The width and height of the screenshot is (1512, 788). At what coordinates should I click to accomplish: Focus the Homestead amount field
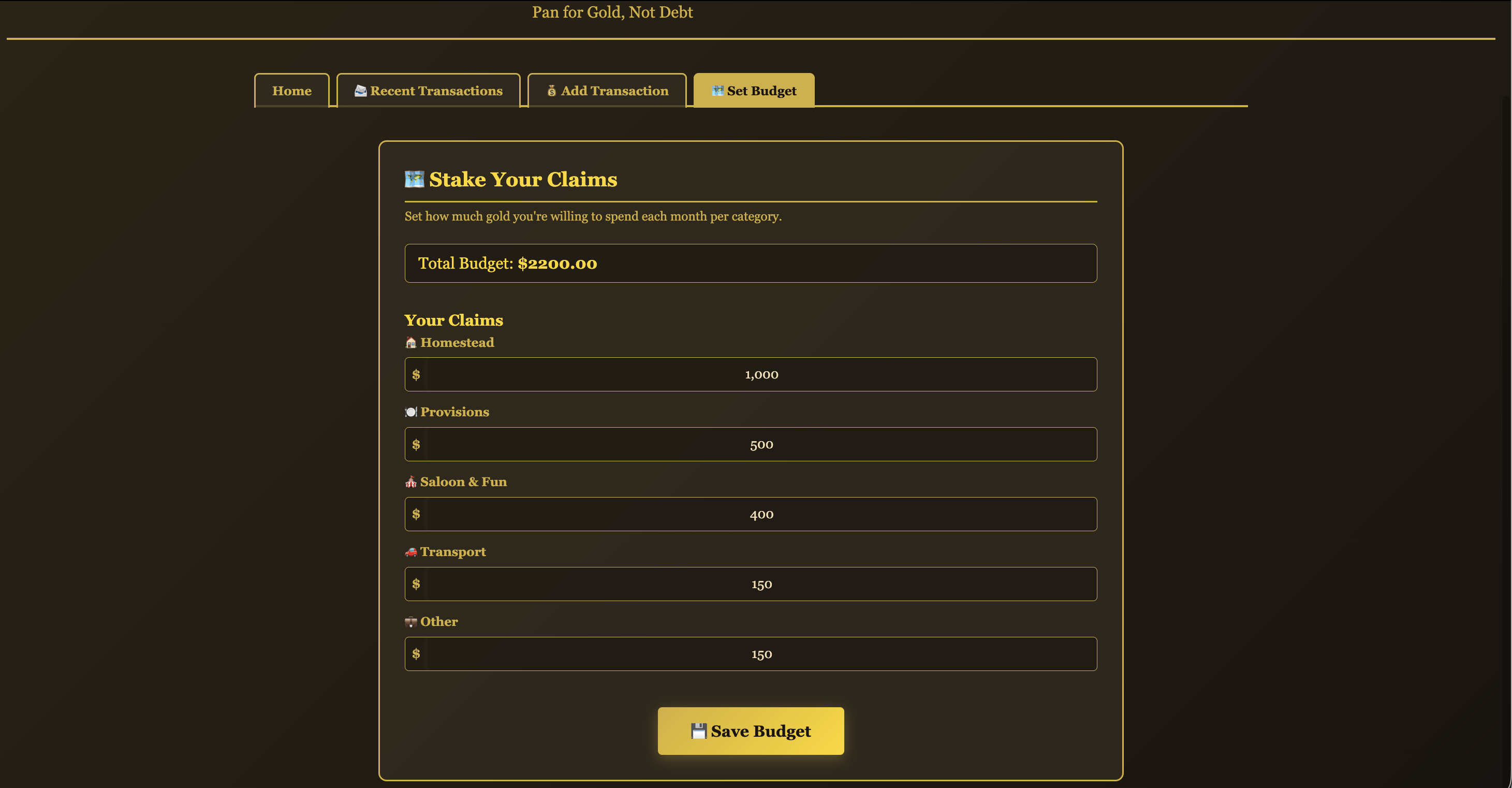click(x=761, y=375)
